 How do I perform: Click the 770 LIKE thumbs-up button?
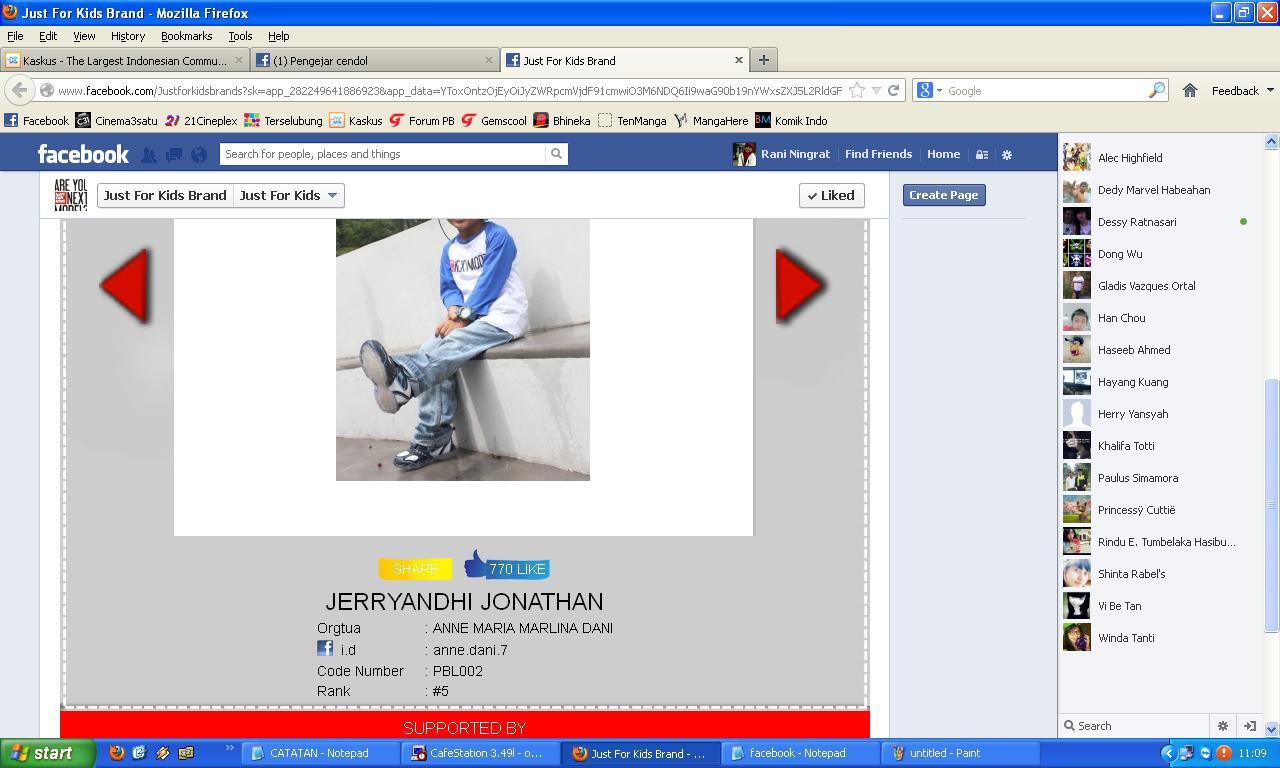click(507, 566)
